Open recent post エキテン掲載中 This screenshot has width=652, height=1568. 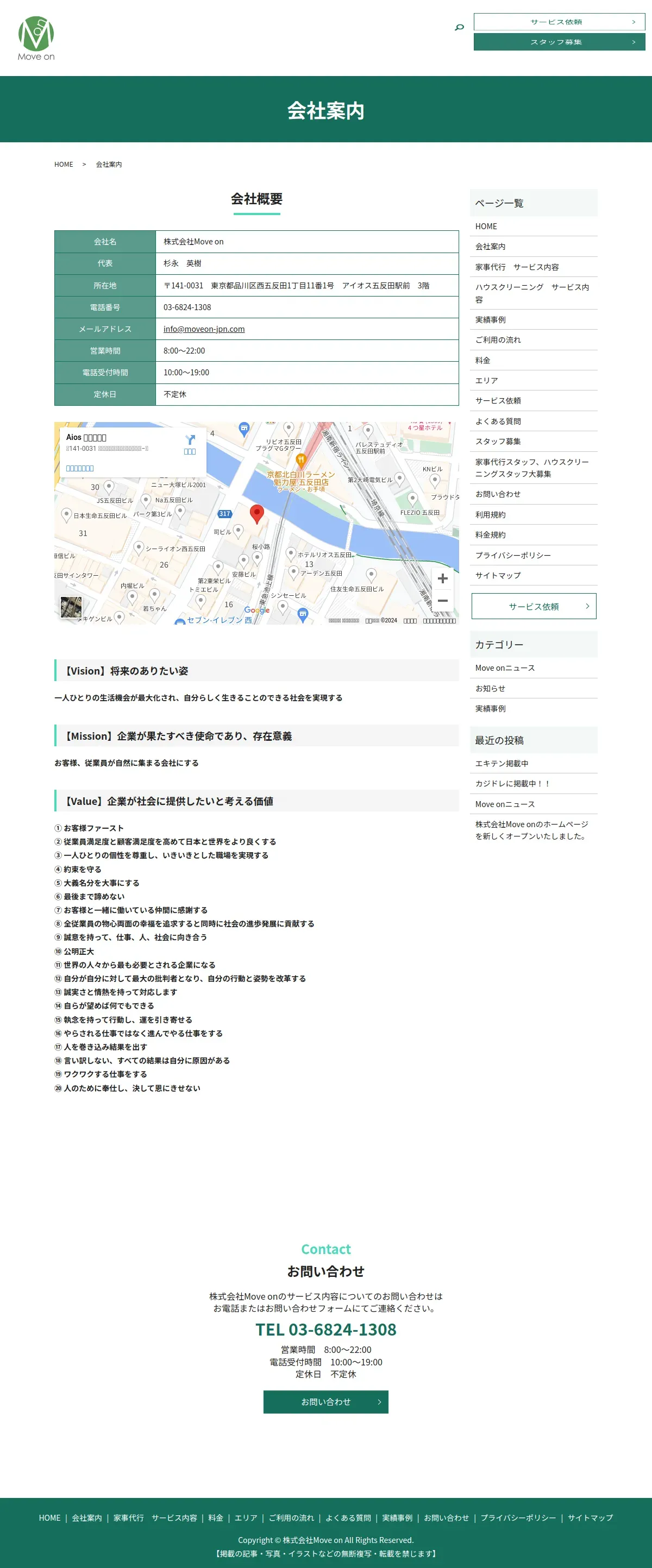pyautogui.click(x=534, y=763)
